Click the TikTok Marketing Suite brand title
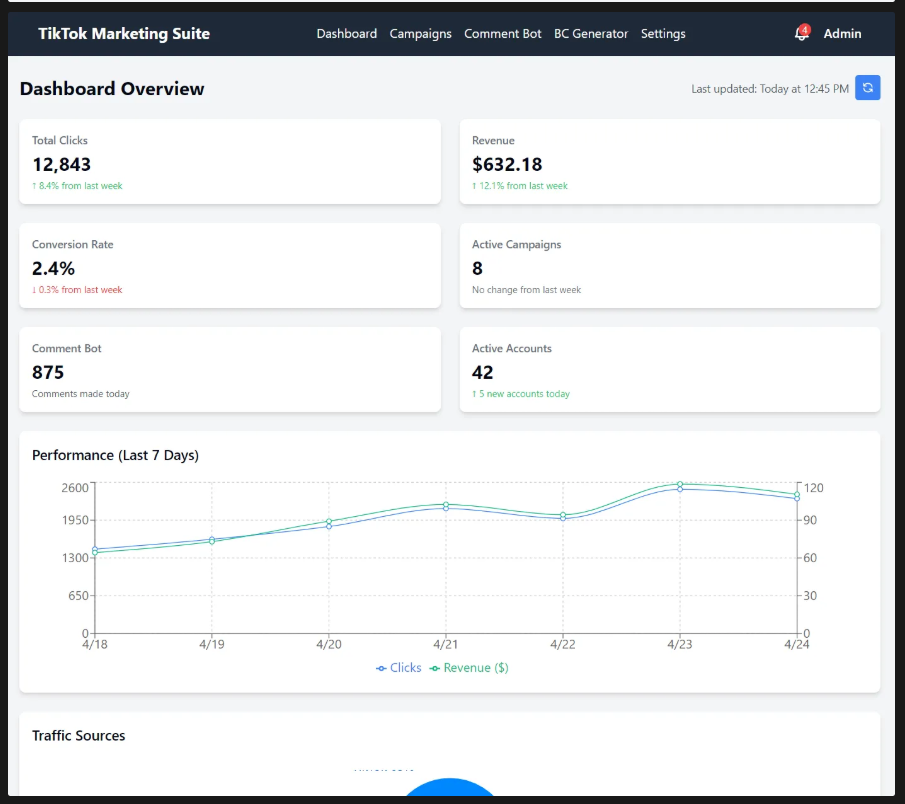Image resolution: width=905 pixels, height=804 pixels. pos(124,34)
